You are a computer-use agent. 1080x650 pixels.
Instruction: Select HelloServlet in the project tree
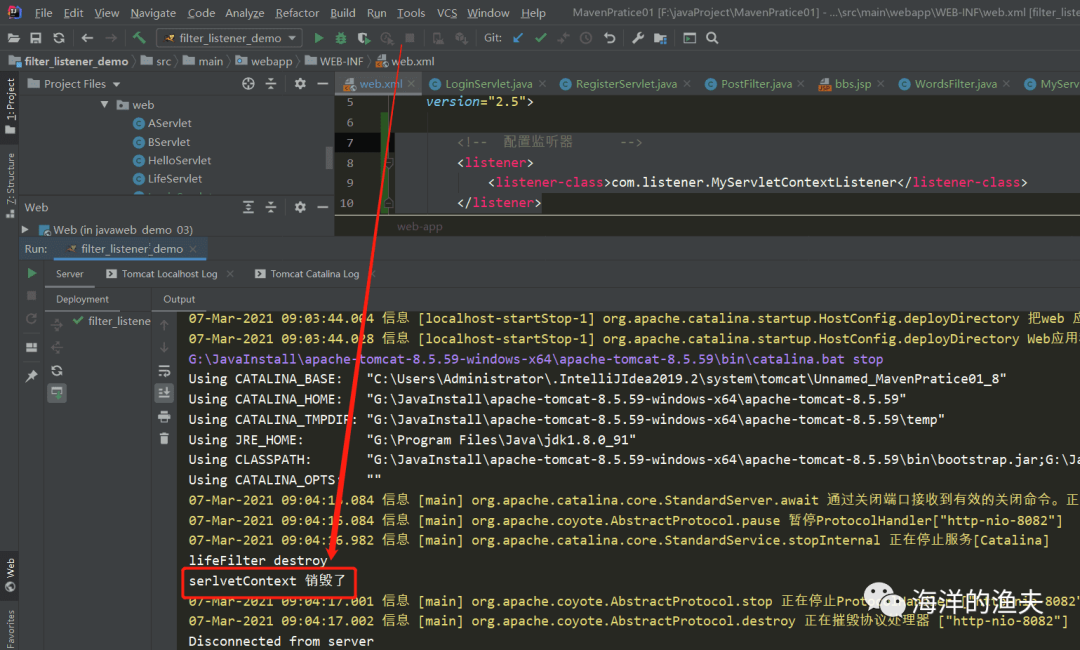[179, 160]
